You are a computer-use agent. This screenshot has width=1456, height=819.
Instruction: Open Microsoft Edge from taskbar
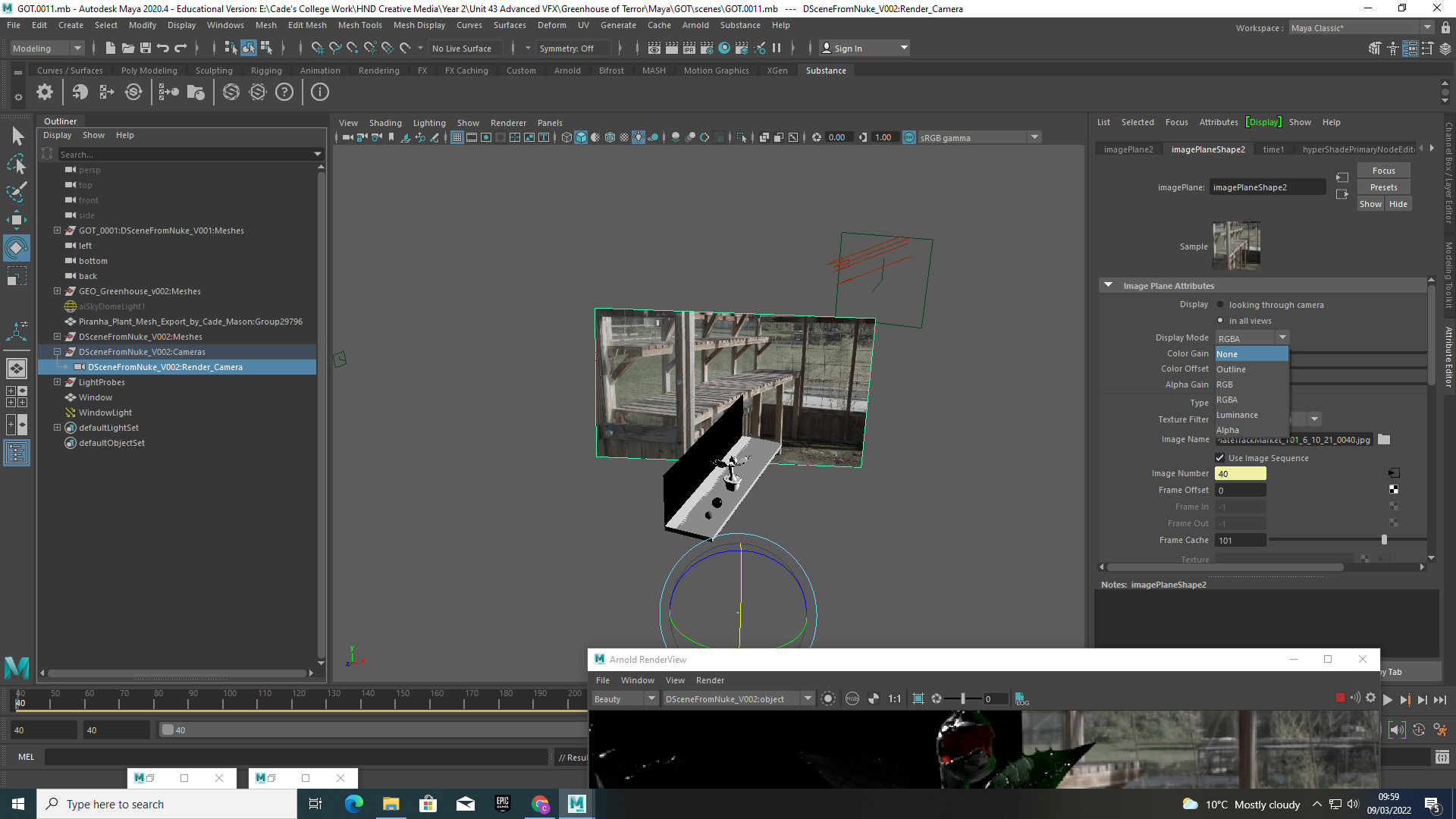(354, 804)
